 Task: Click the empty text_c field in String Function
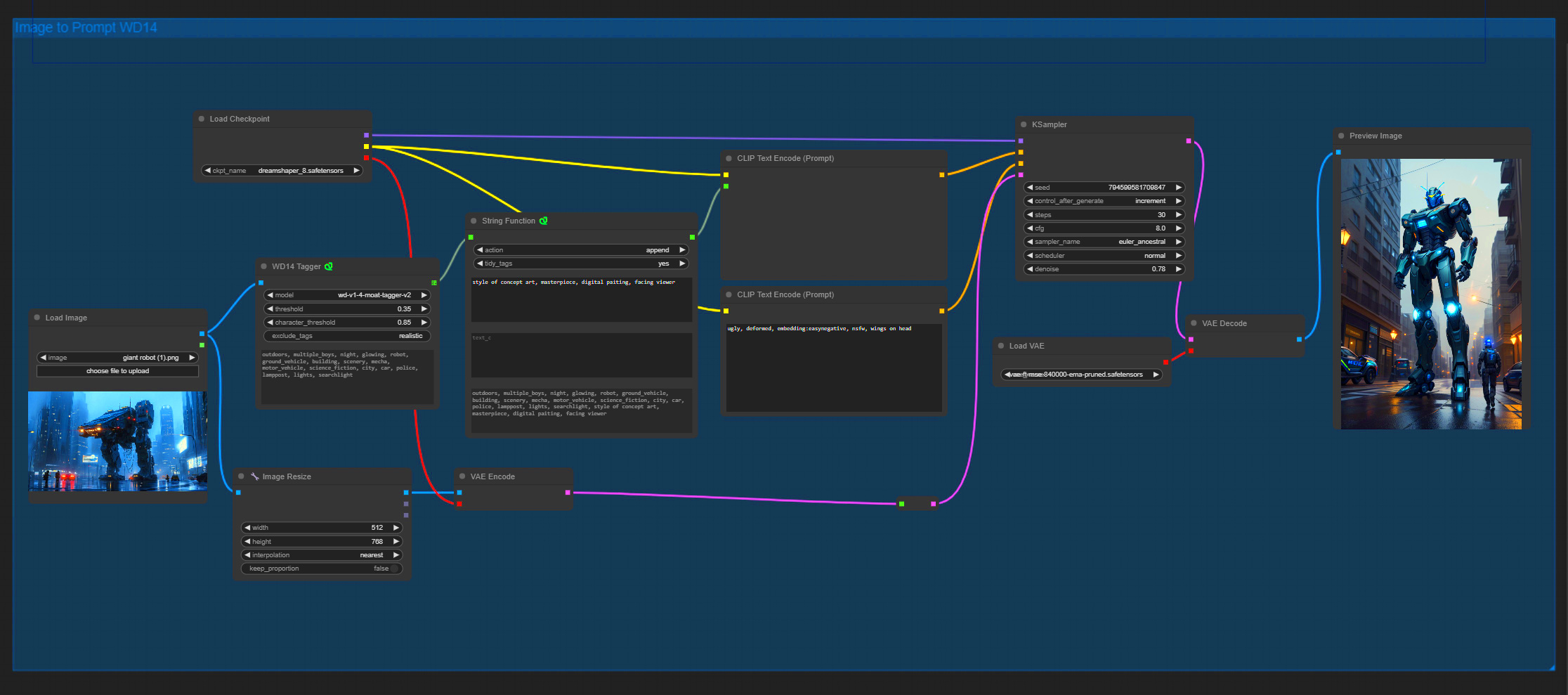click(581, 355)
